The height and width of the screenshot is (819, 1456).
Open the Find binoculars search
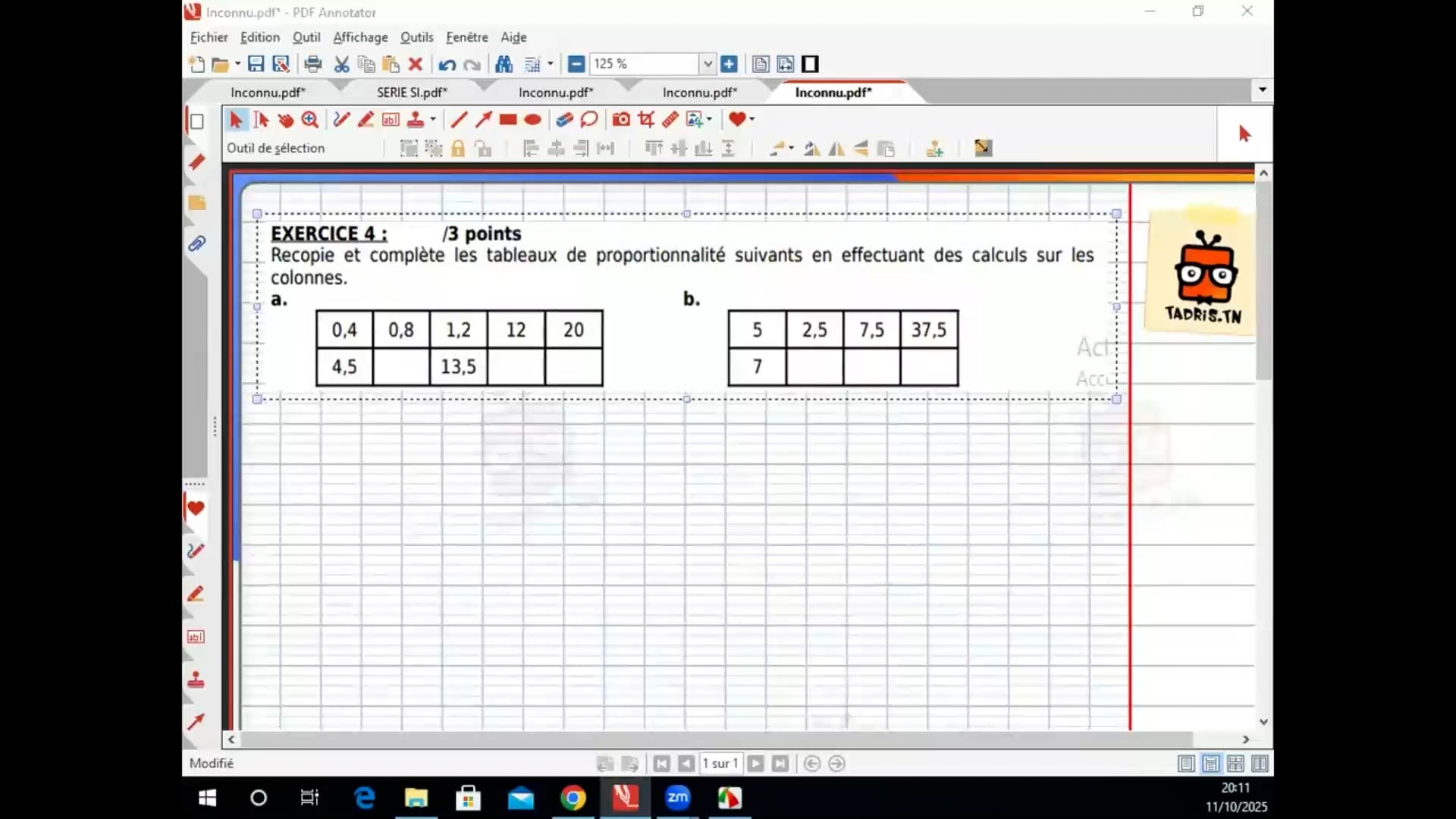coord(504,64)
